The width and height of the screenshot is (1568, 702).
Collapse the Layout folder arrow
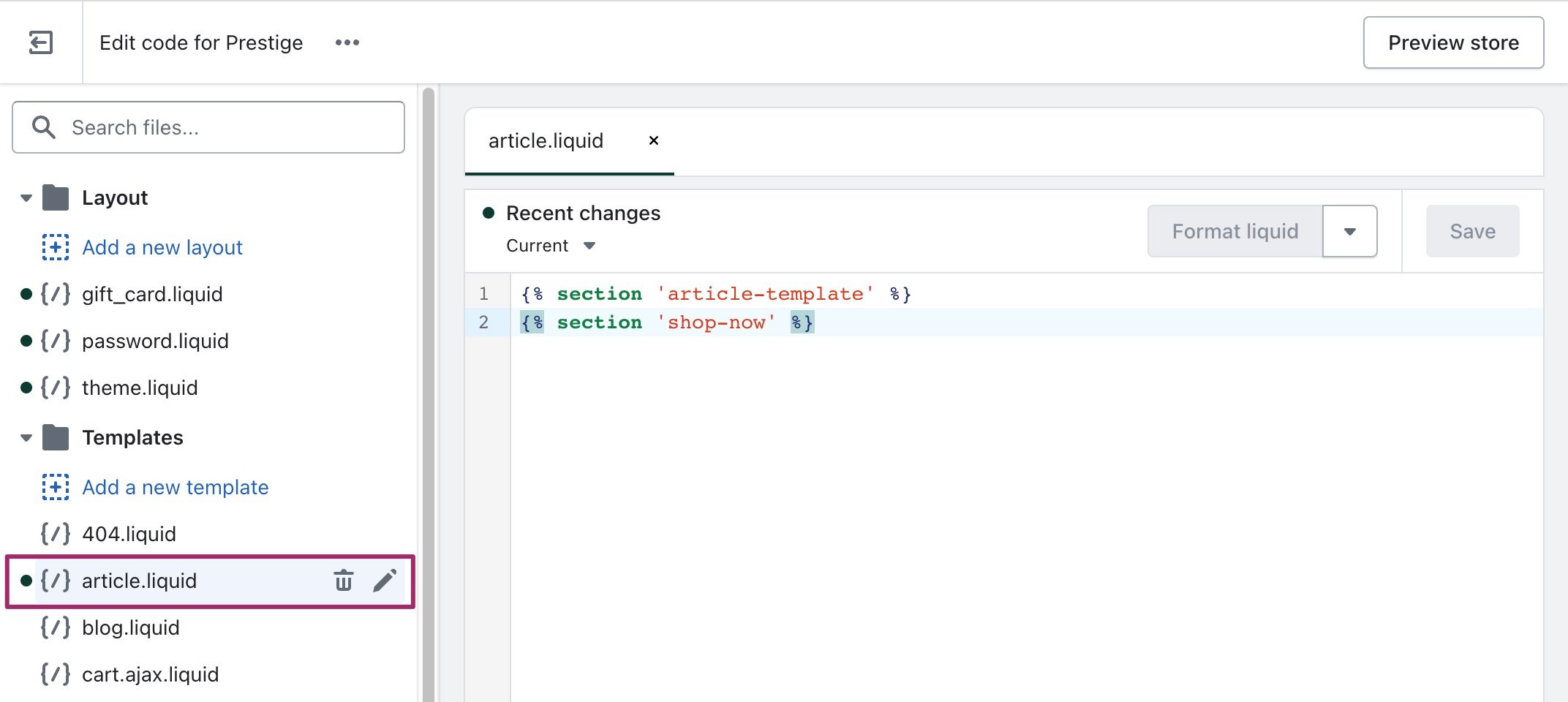(26, 197)
